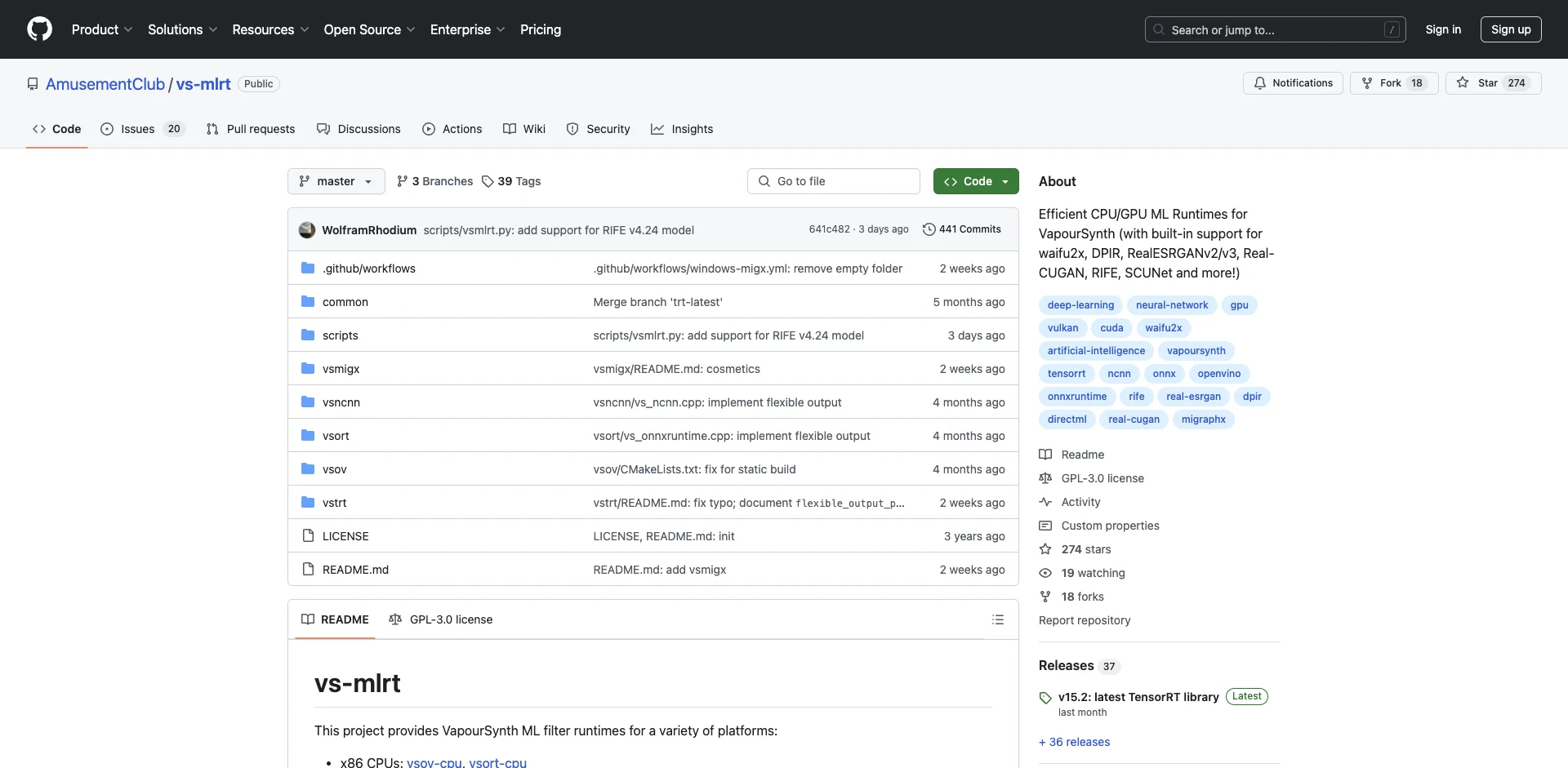
Task: Switch to the Insights tab
Action: point(682,129)
